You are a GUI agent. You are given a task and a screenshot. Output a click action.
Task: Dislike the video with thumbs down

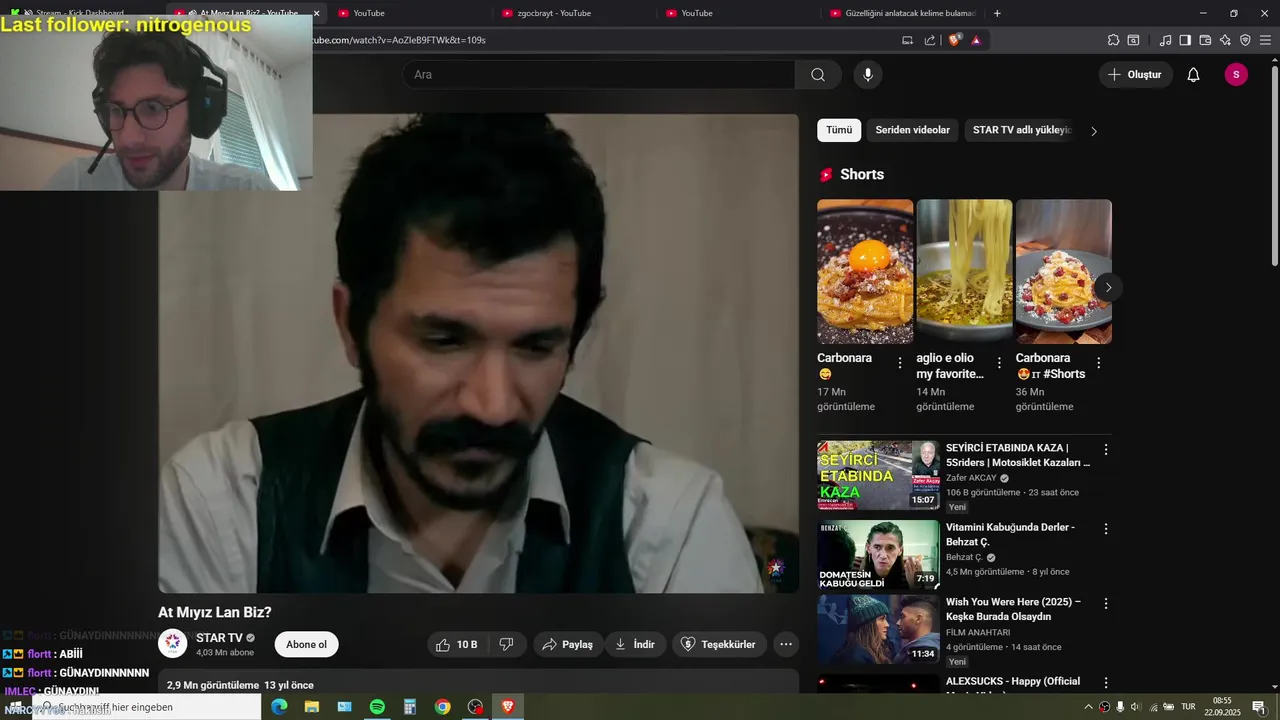[507, 645]
